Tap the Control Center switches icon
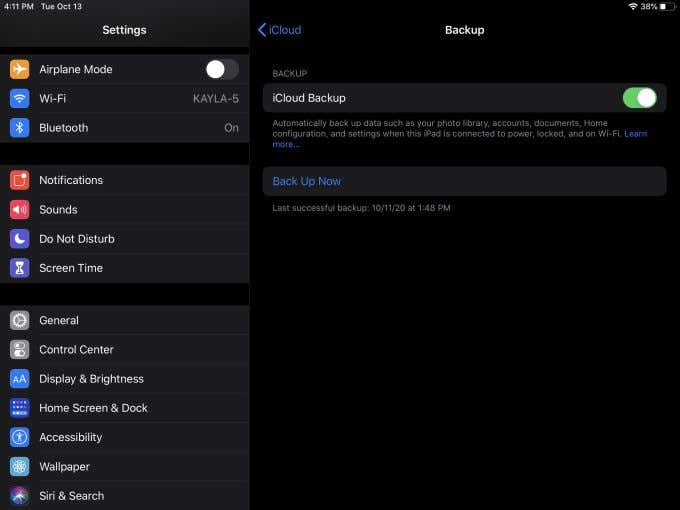This screenshot has width=680, height=510. coord(20,350)
